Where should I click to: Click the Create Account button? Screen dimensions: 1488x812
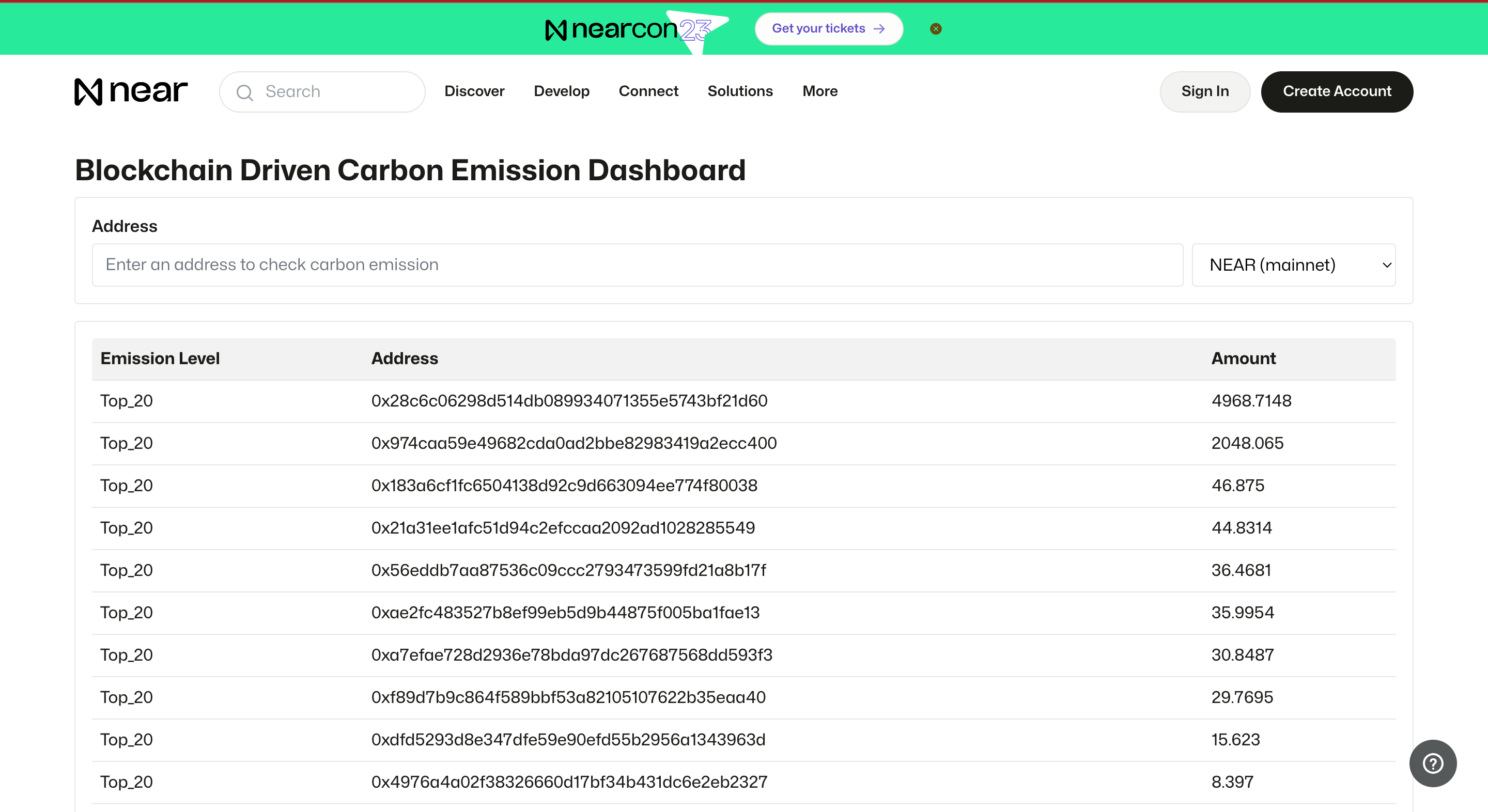(x=1337, y=91)
